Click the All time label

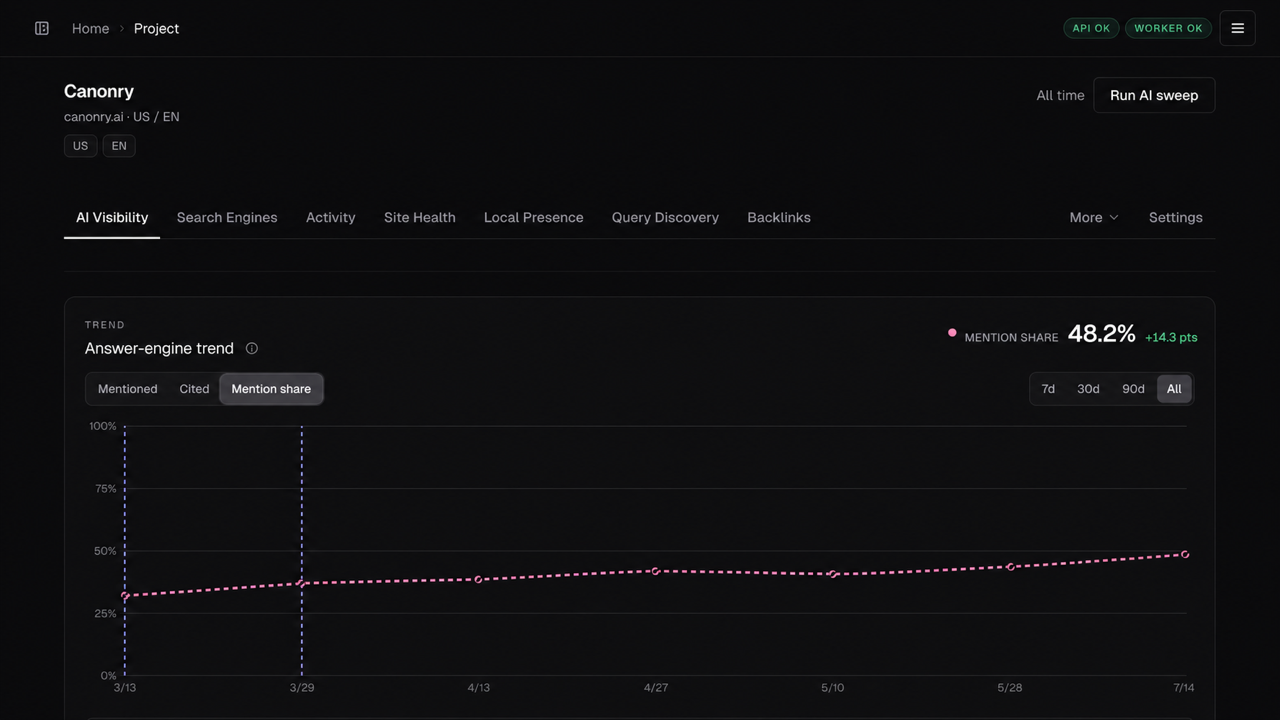pyautogui.click(x=1060, y=95)
